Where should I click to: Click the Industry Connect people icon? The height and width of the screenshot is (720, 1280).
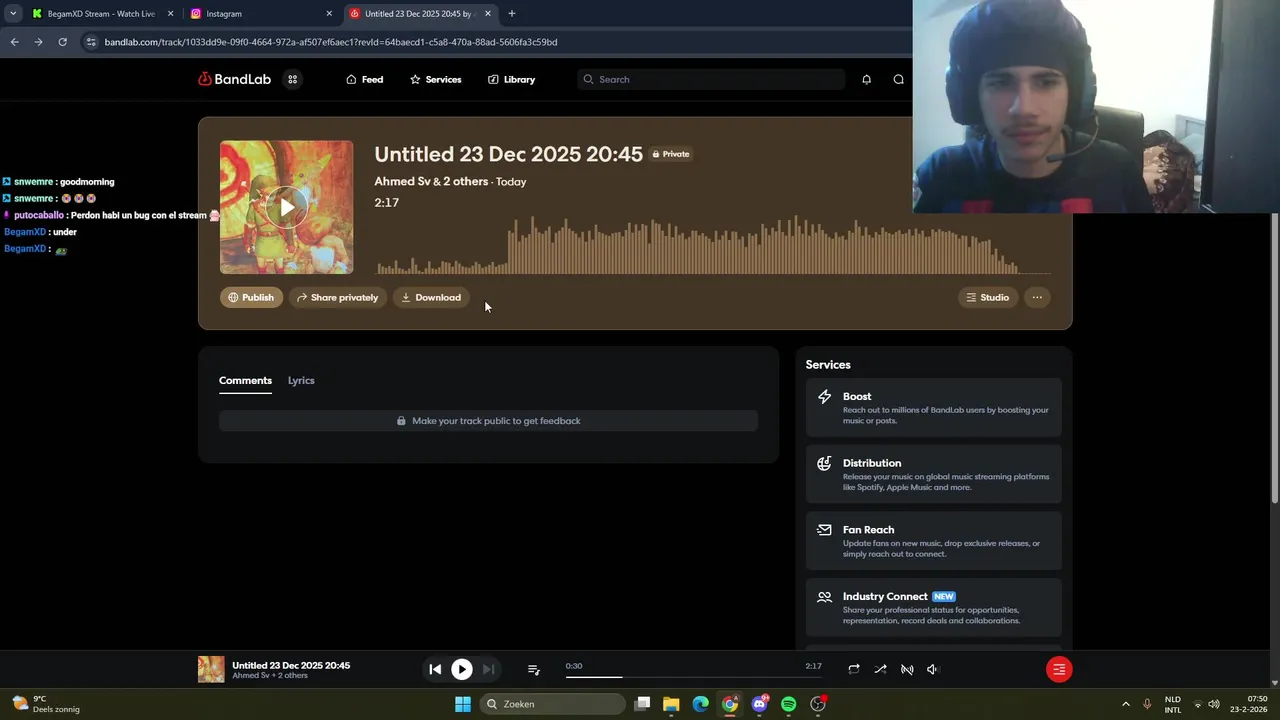(824, 597)
